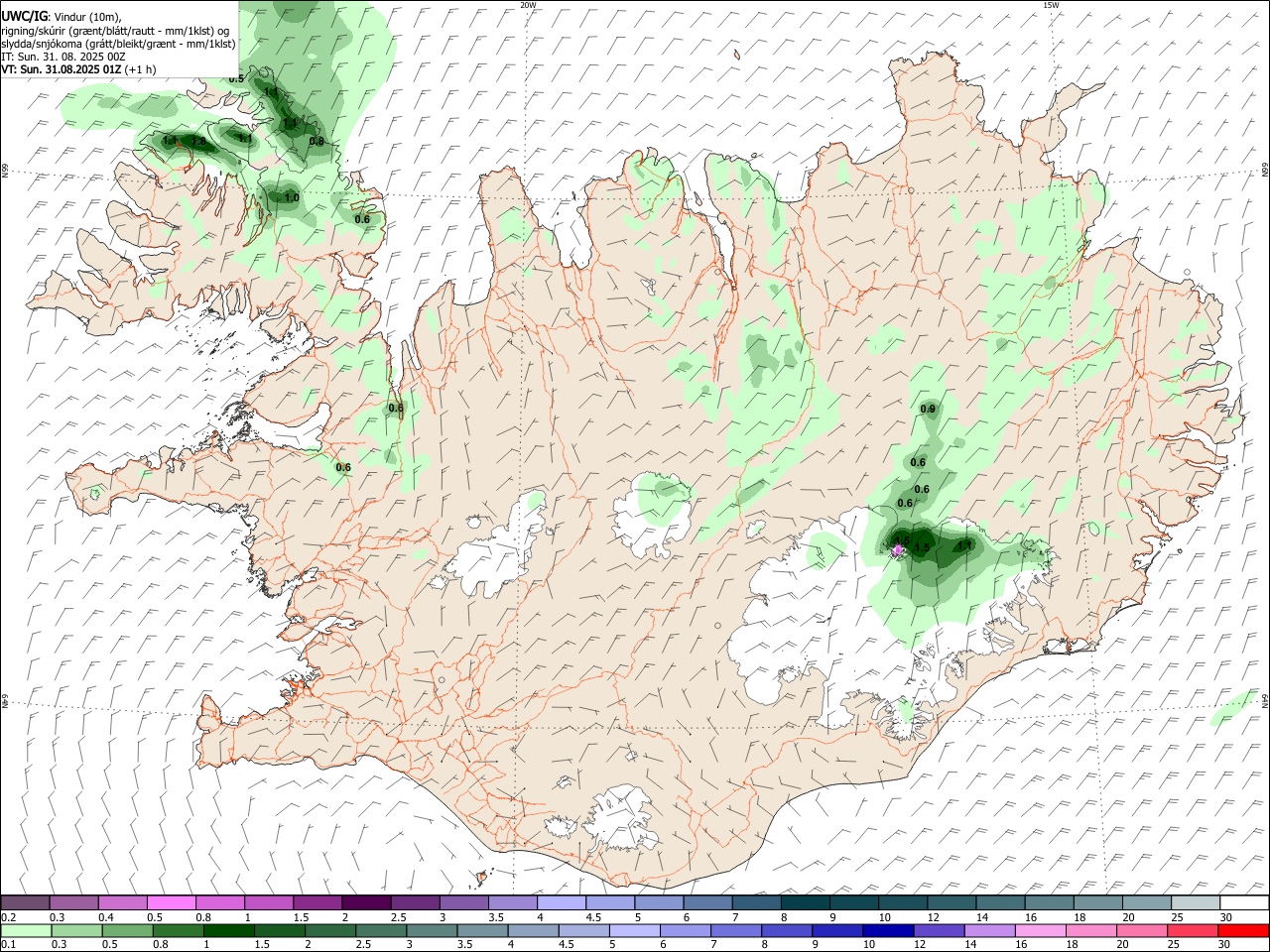Screen dimensions: 1270x952
Task: Pick the bright red bottom legend swatch after 30
Action: click(x=1244, y=931)
